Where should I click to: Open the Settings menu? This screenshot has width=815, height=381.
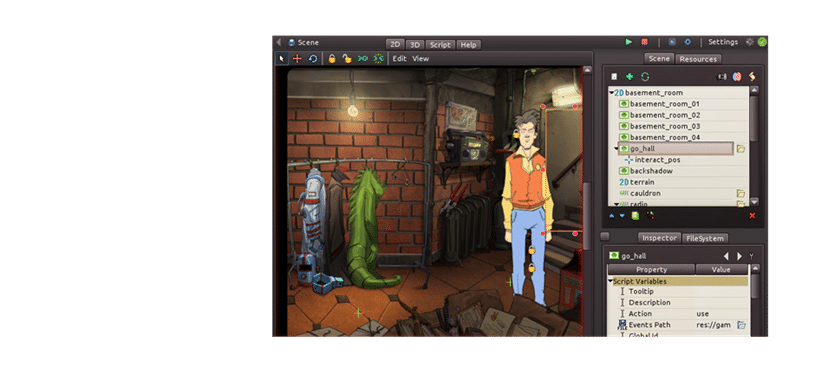point(723,42)
